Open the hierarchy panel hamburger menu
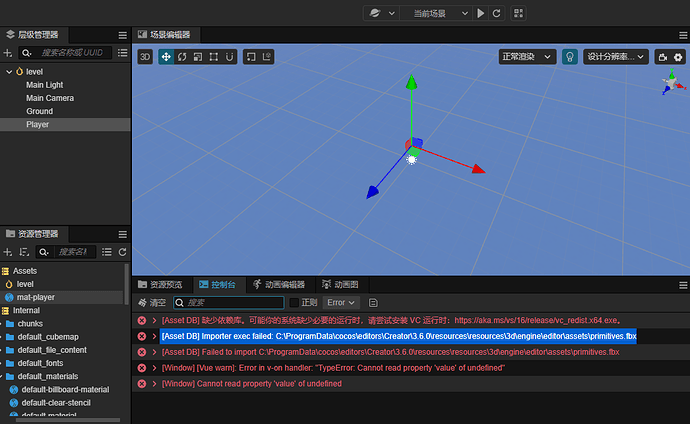 pyautogui.click(x=122, y=35)
